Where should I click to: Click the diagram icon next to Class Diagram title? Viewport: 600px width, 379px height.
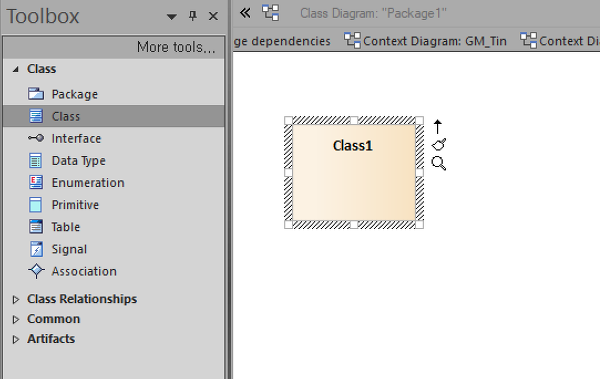click(271, 13)
